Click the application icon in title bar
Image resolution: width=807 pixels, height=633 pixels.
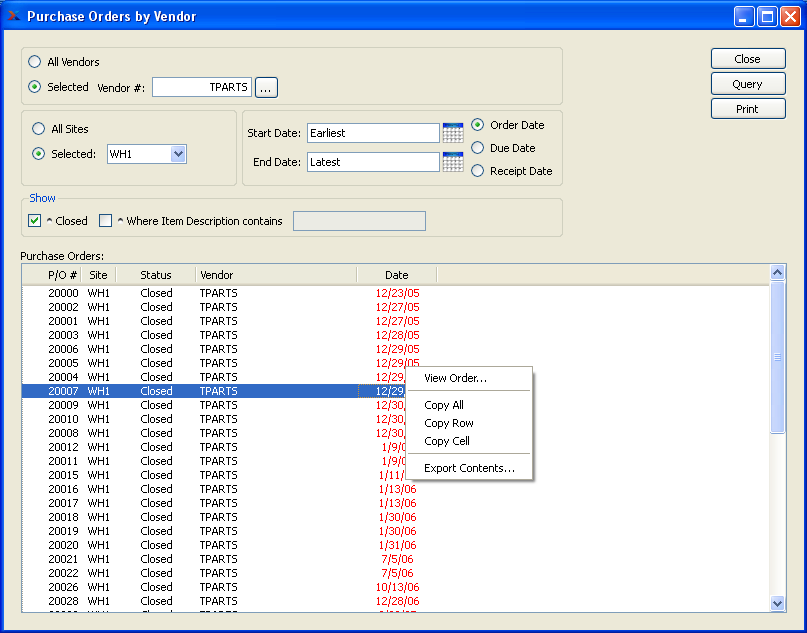coord(13,16)
